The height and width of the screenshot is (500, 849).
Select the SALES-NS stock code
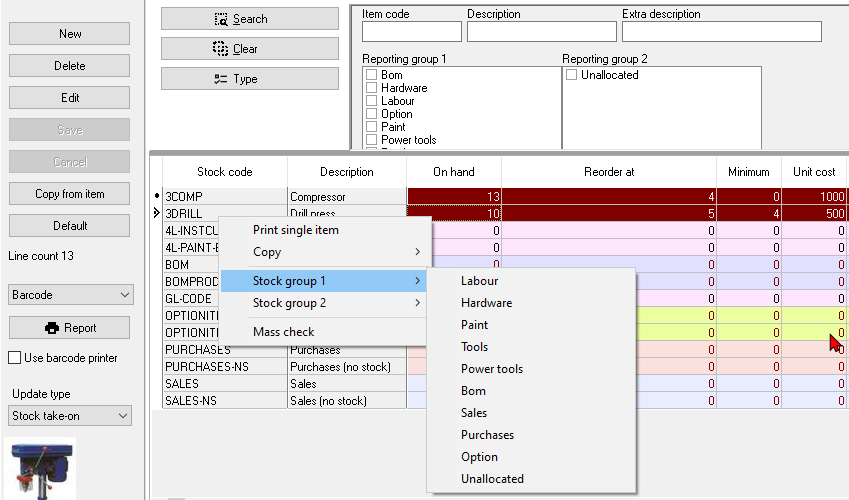pyautogui.click(x=225, y=401)
